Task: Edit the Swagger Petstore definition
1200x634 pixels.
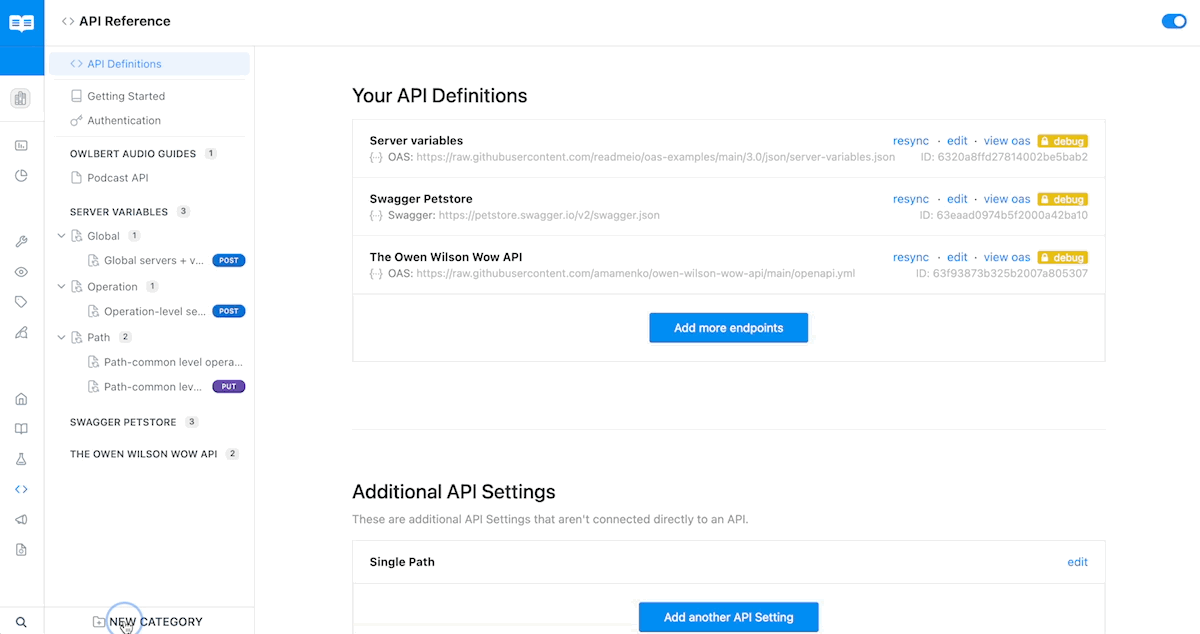Action: point(957,199)
